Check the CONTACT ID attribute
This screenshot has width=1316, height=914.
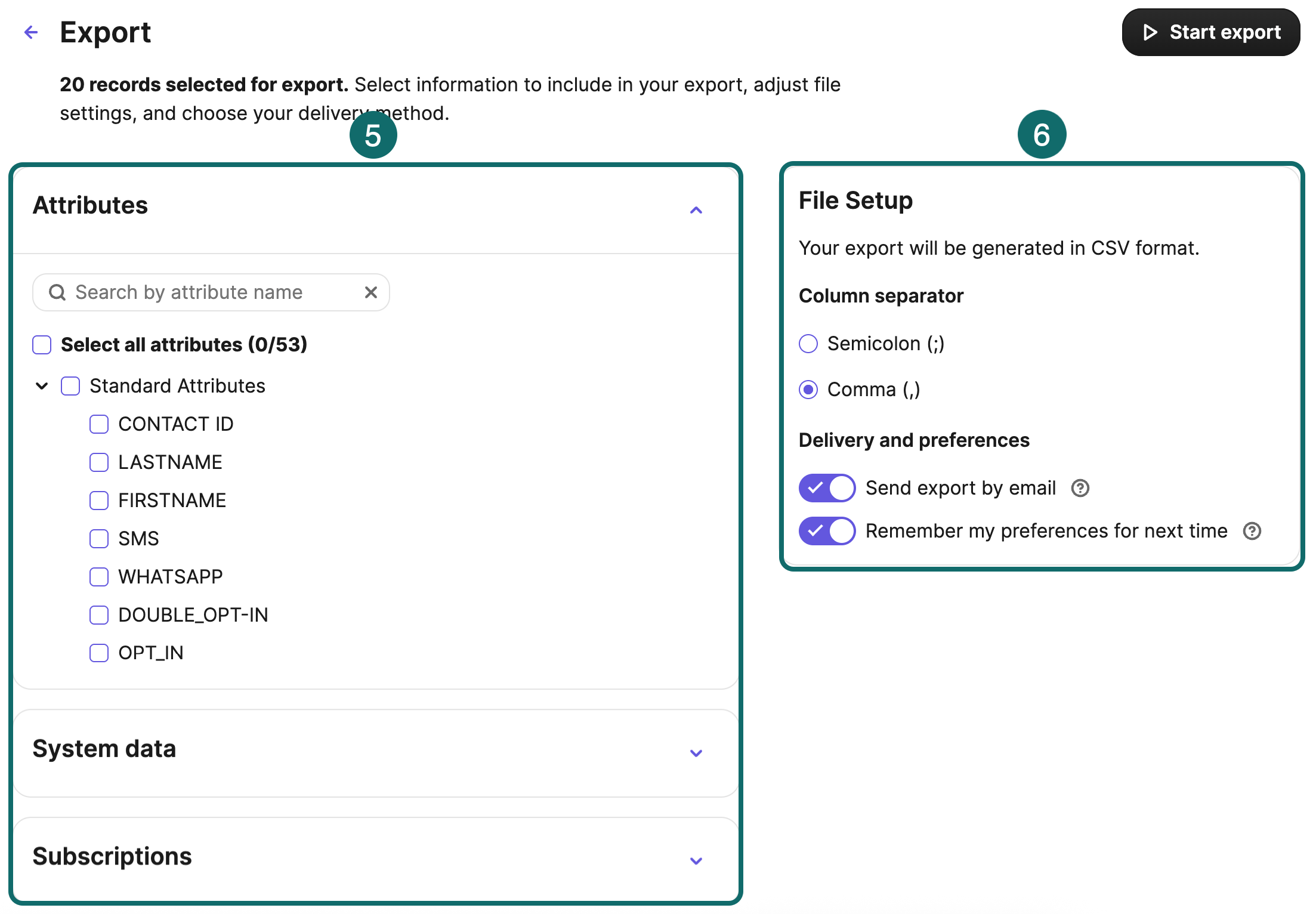tap(98, 424)
